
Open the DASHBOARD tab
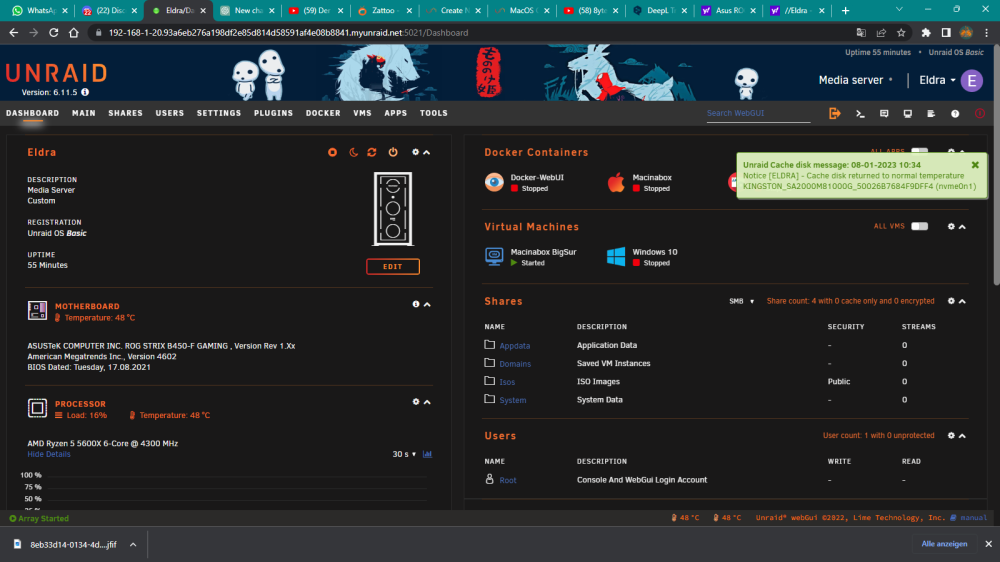click(x=33, y=113)
